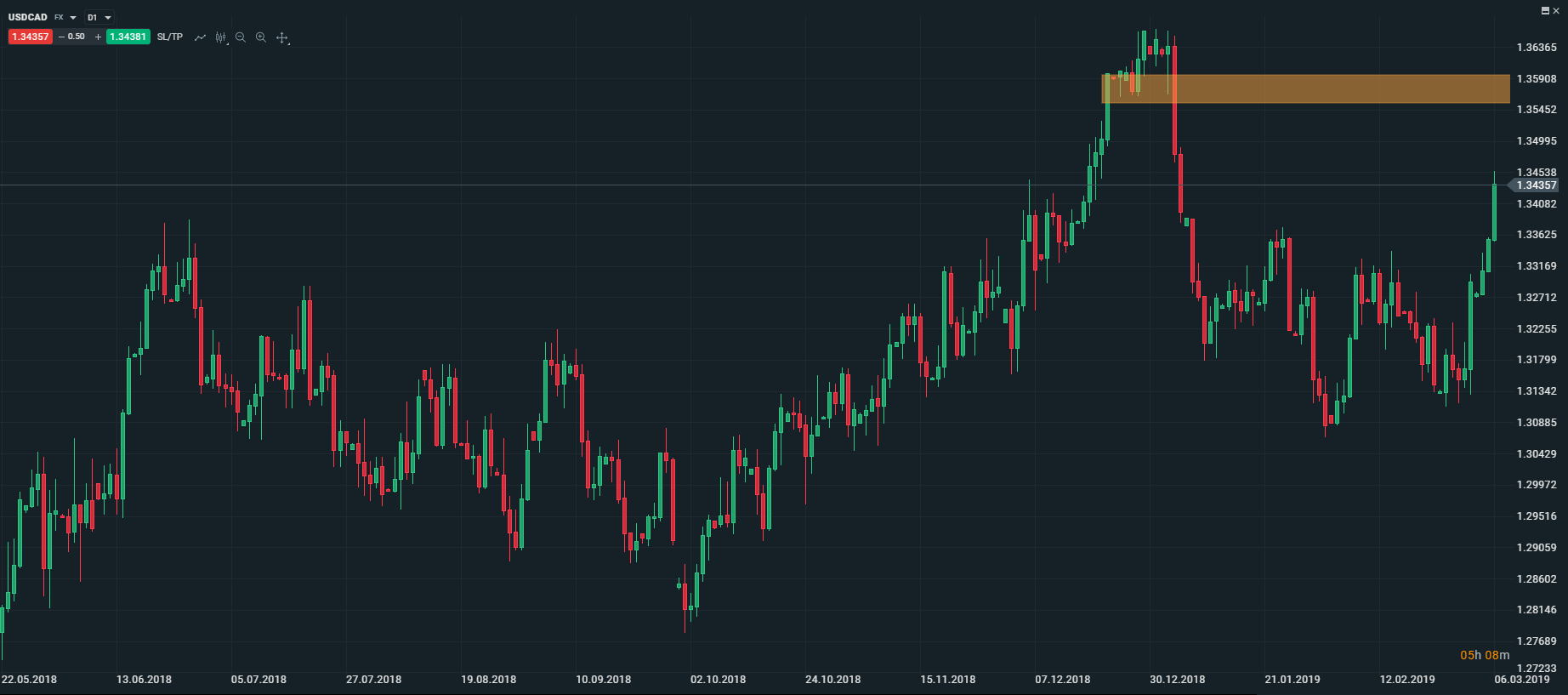
Task: Click the current price label 1.34357 on axis
Action: pos(1536,185)
